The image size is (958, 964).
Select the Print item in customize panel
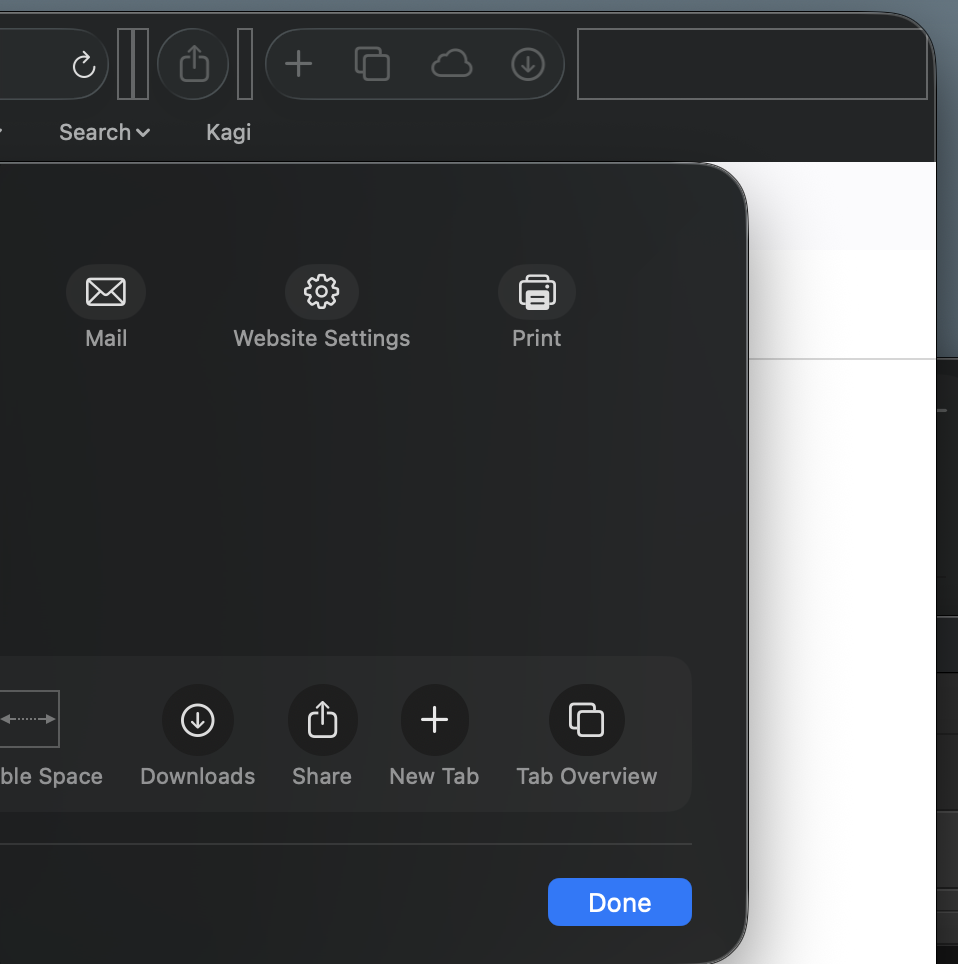(537, 307)
